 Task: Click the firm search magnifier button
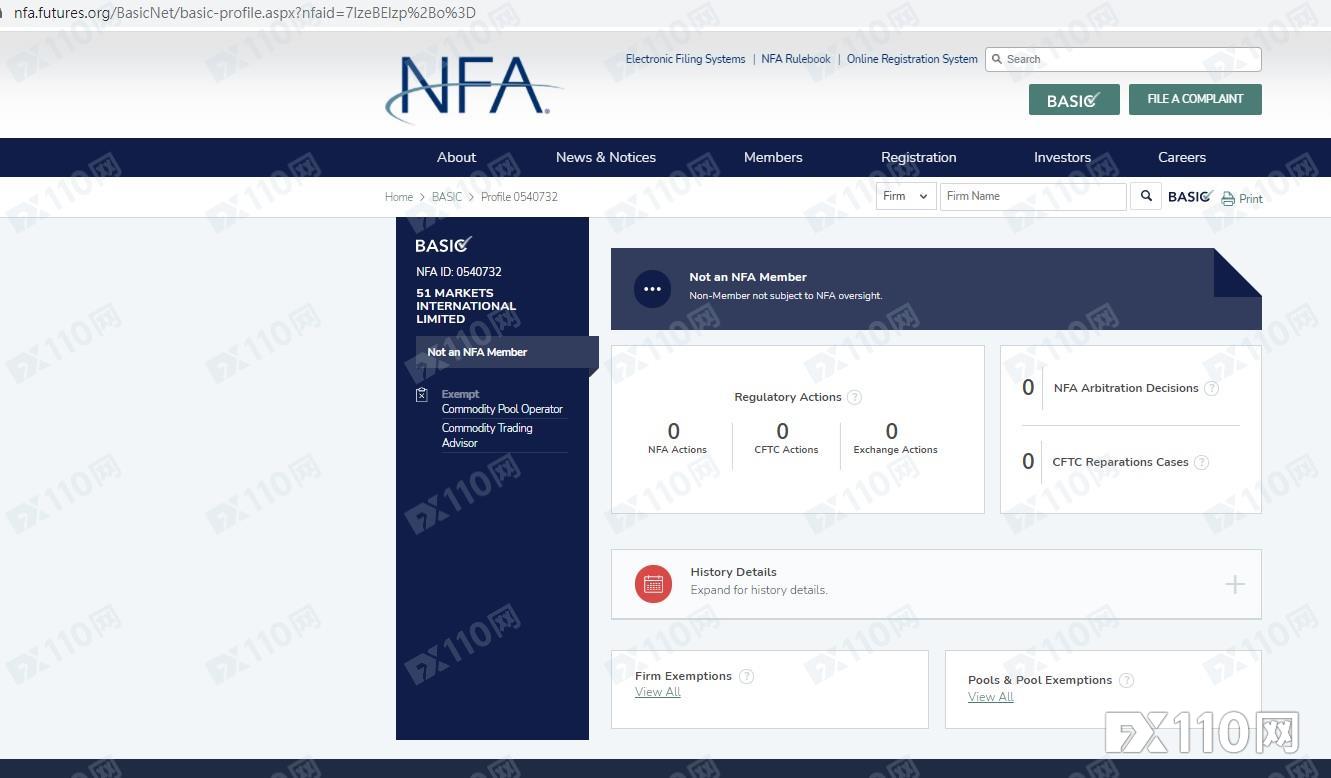point(1146,196)
